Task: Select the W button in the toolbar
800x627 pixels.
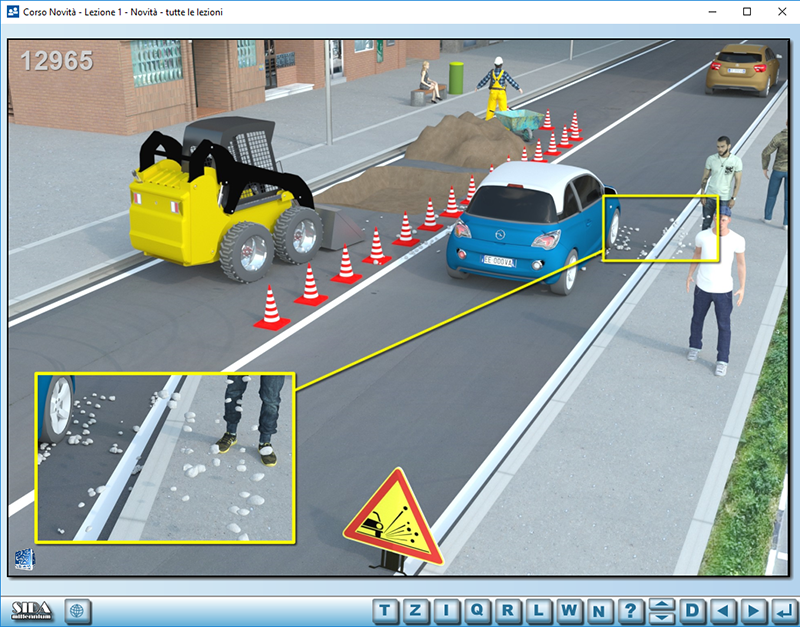Action: pos(569,610)
